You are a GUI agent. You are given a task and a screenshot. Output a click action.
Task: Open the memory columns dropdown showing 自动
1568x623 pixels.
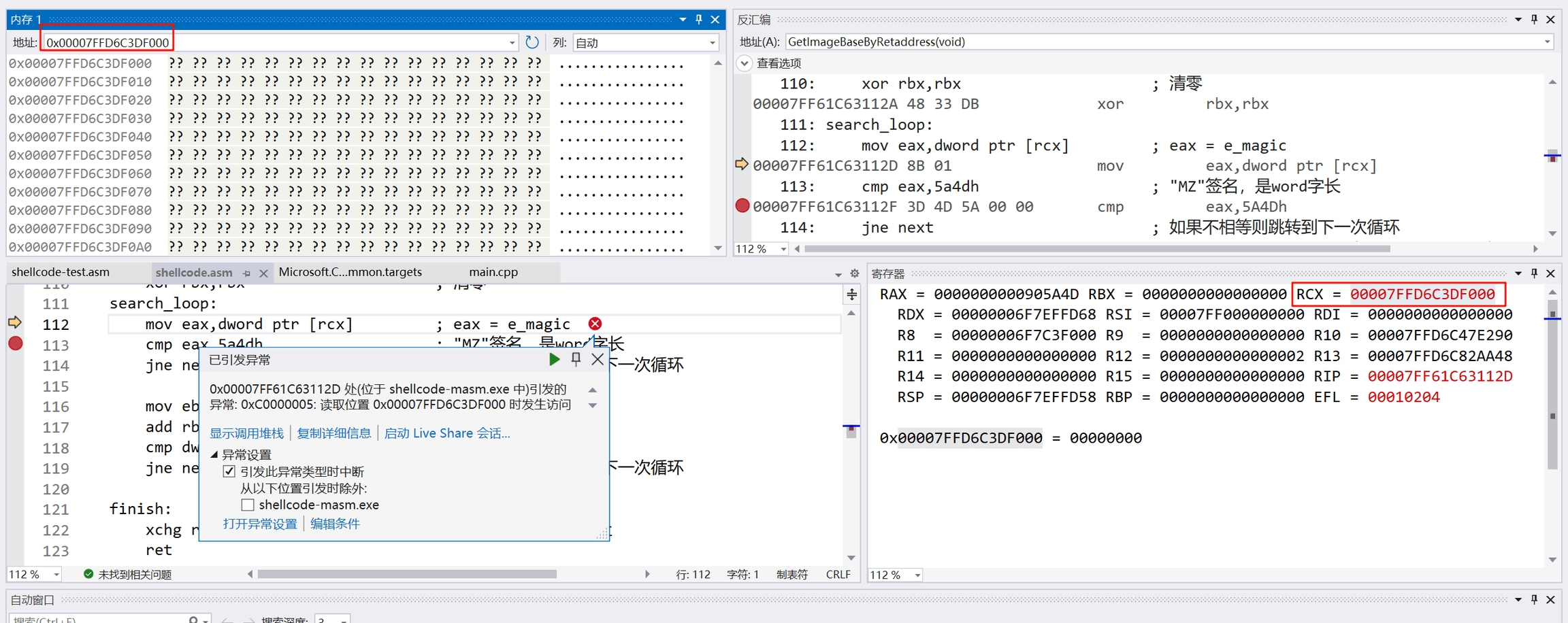coord(645,43)
